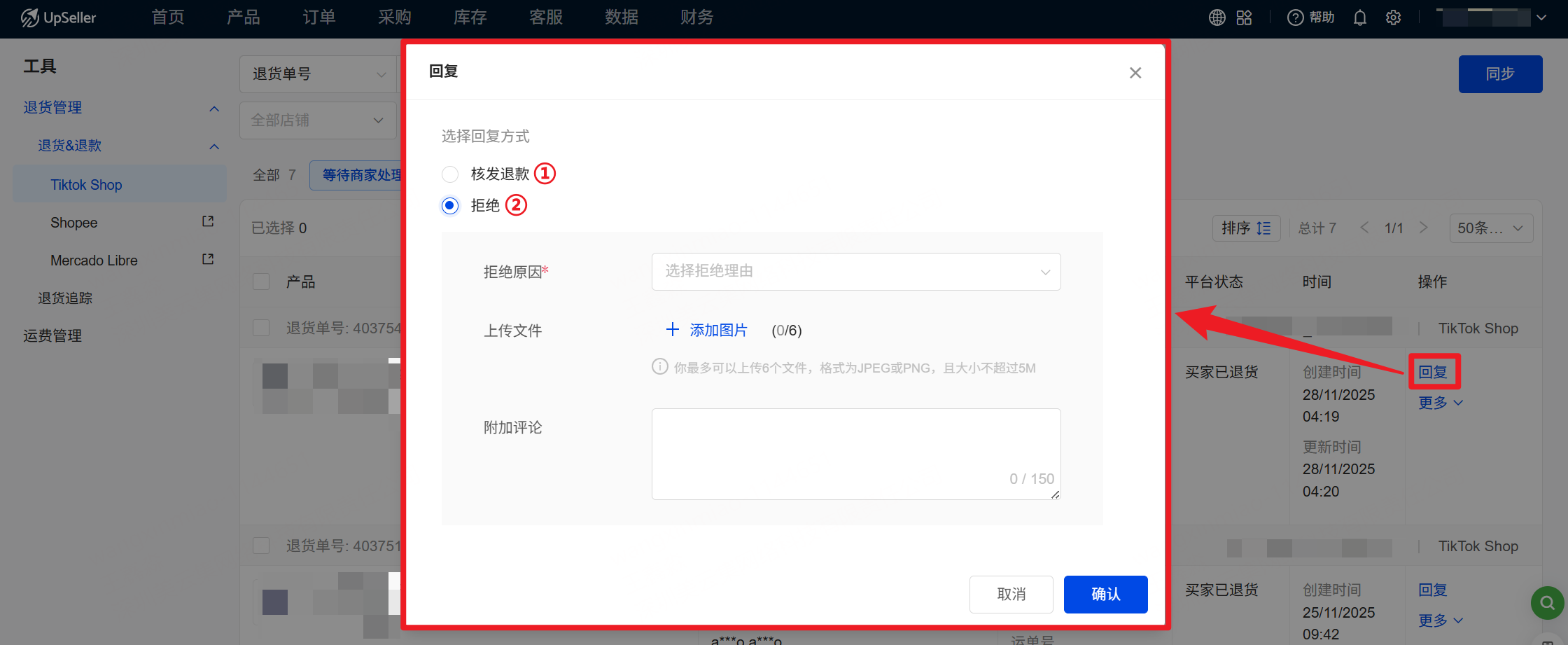Click the notification bell icon
Image resolution: width=1568 pixels, height=645 pixels.
coord(1359,18)
